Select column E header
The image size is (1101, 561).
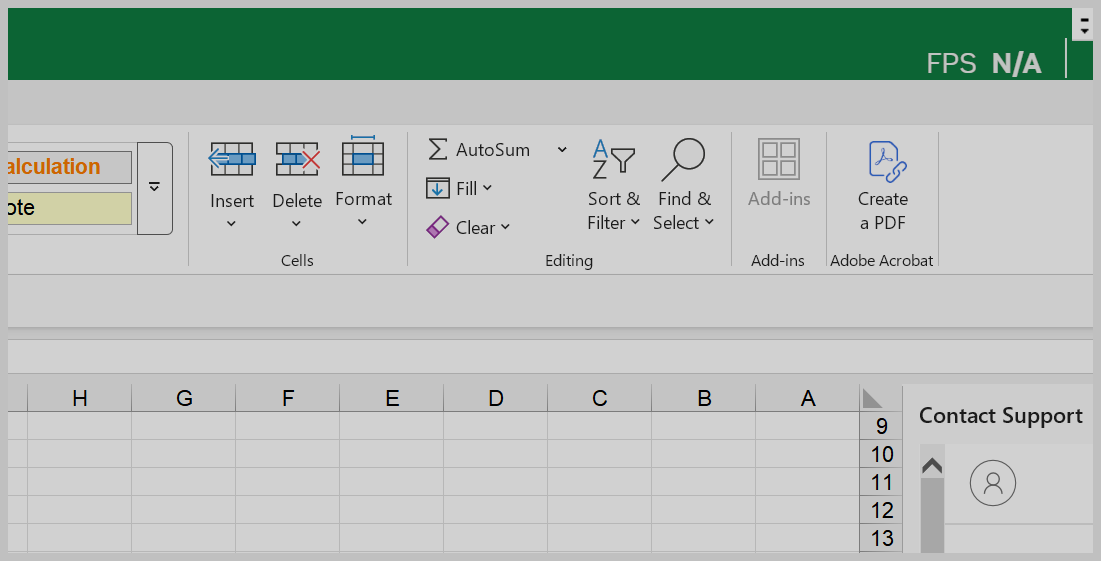[392, 398]
